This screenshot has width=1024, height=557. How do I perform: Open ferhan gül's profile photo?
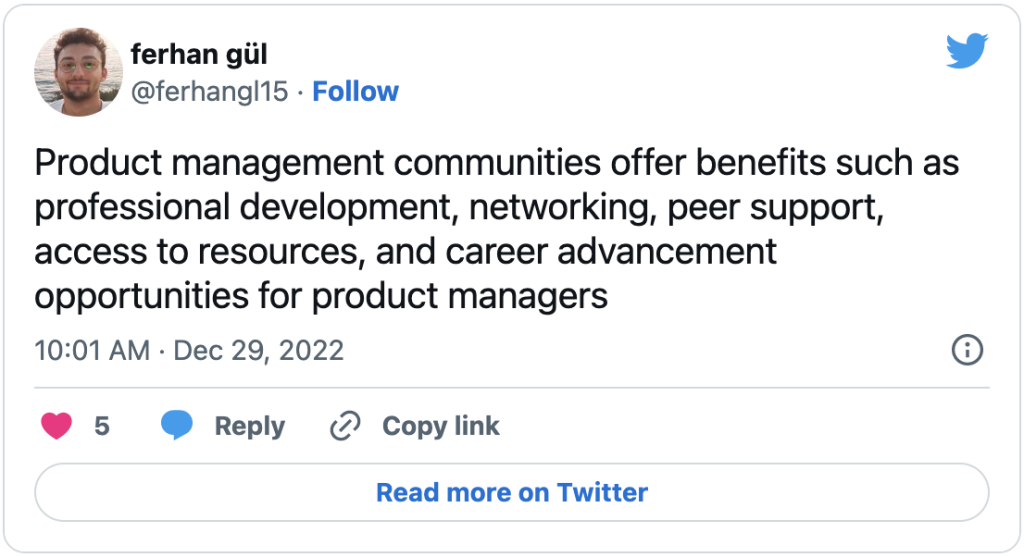(x=78, y=72)
